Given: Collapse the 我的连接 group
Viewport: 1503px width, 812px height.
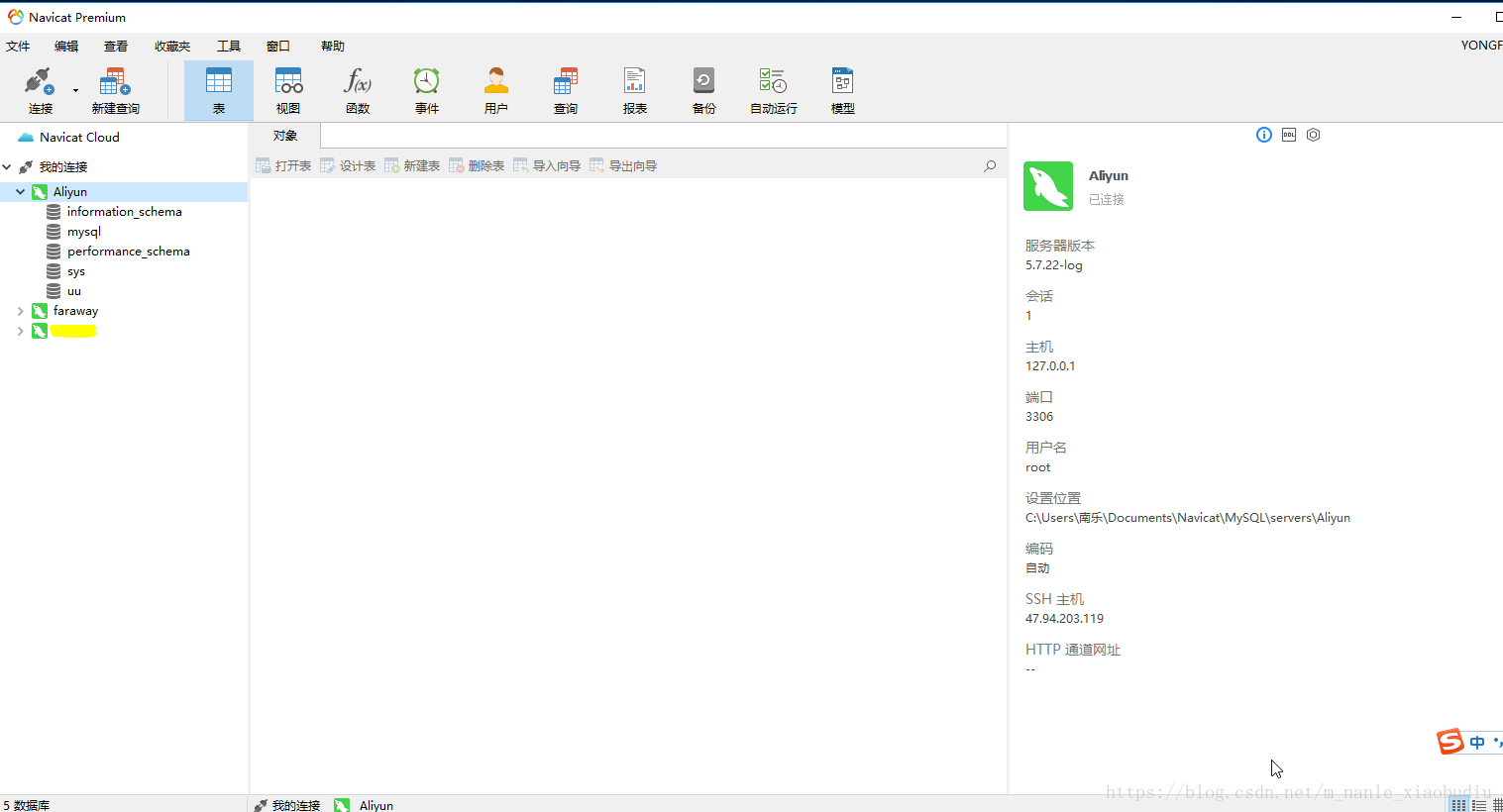Looking at the screenshot, I should pos(7,167).
